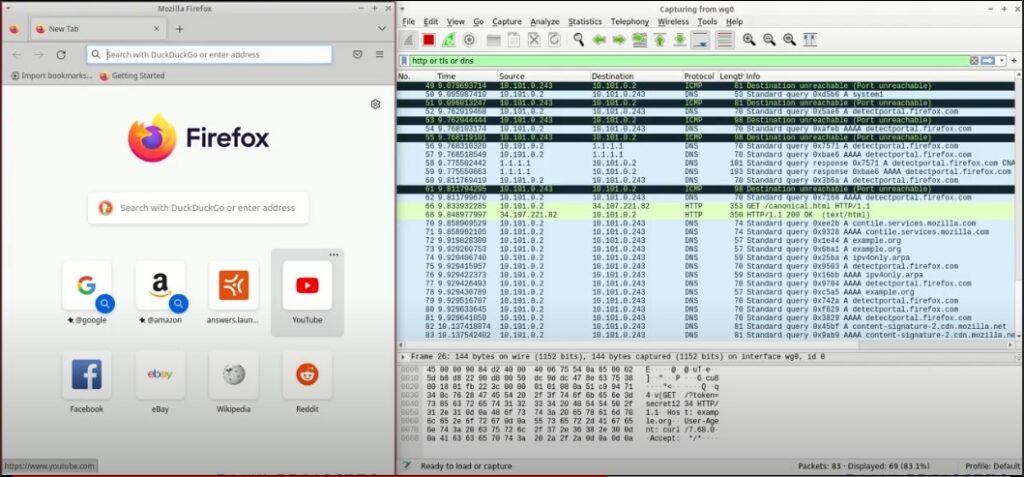Toggle auto-scroll during live capture
This screenshot has width=1024, height=477.
pyautogui.click(x=700, y=40)
